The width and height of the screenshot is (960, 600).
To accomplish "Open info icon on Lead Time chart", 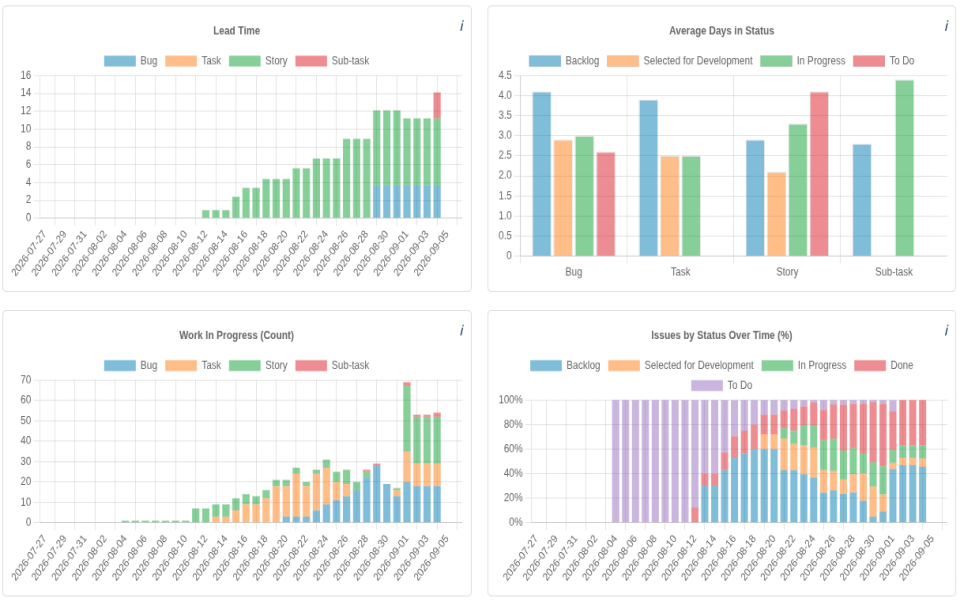I will [462, 26].
